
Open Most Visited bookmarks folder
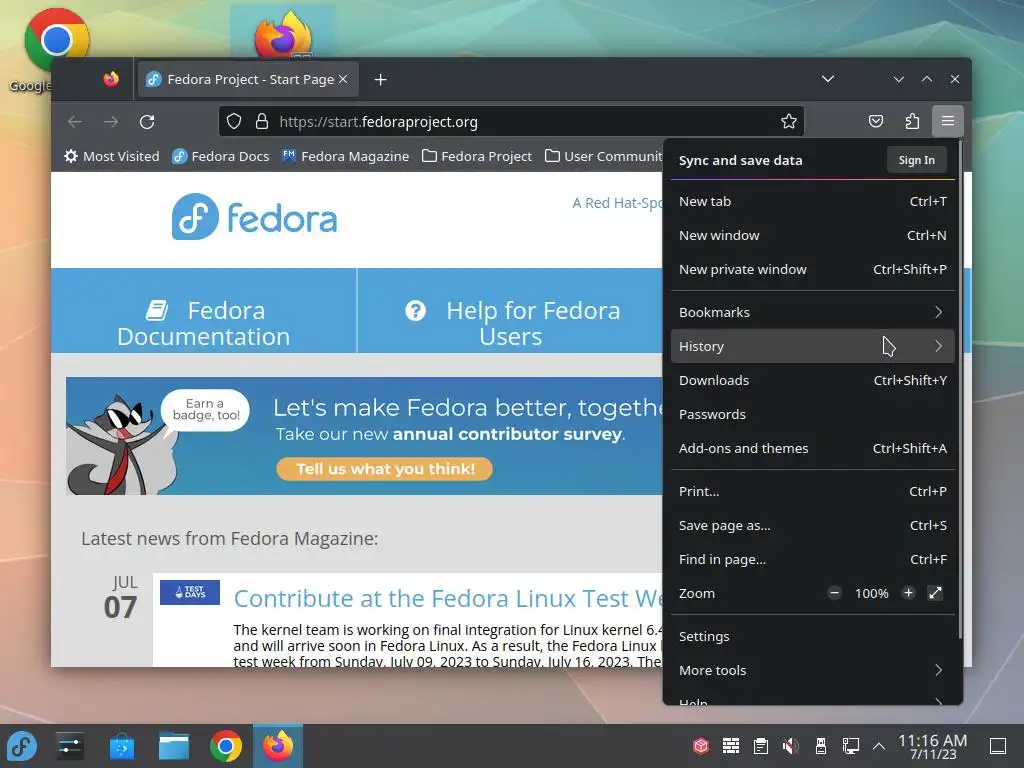112,156
